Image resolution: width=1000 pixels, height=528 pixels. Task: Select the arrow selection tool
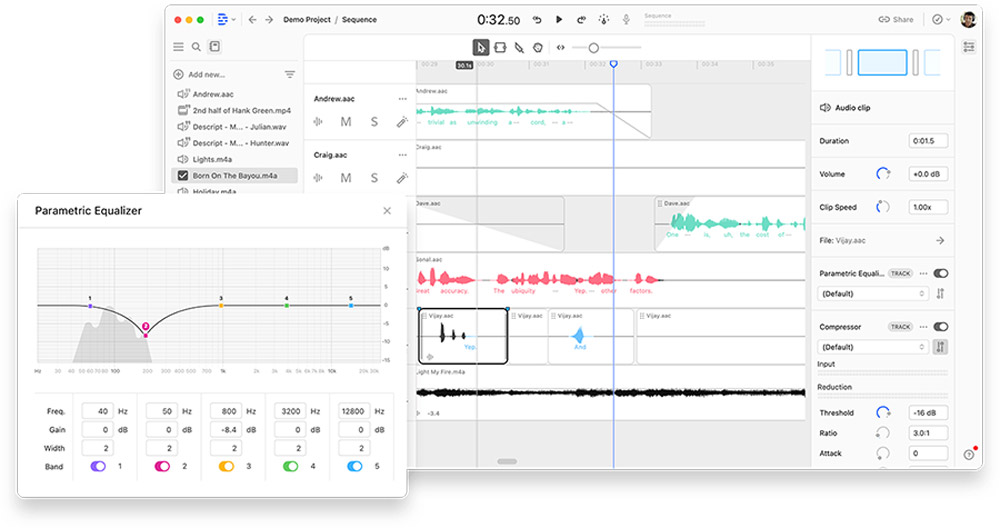481,47
